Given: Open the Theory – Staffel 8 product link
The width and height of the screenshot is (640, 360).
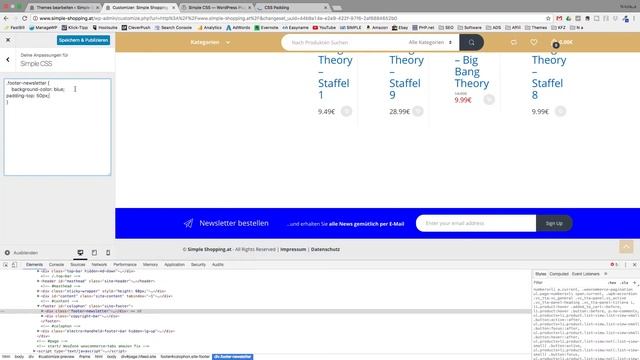Looking at the screenshot, I should tap(549, 77).
